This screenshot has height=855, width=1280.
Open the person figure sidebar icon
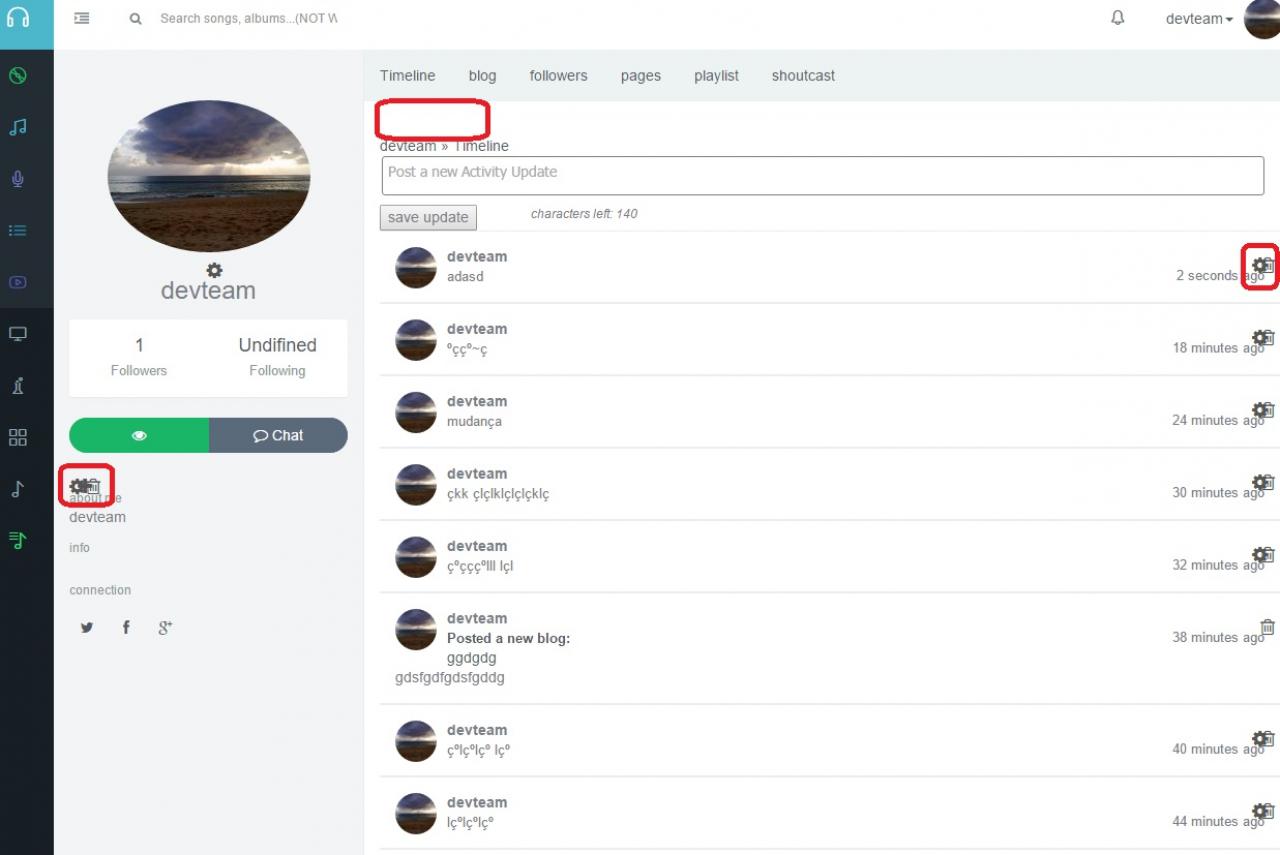(17, 386)
